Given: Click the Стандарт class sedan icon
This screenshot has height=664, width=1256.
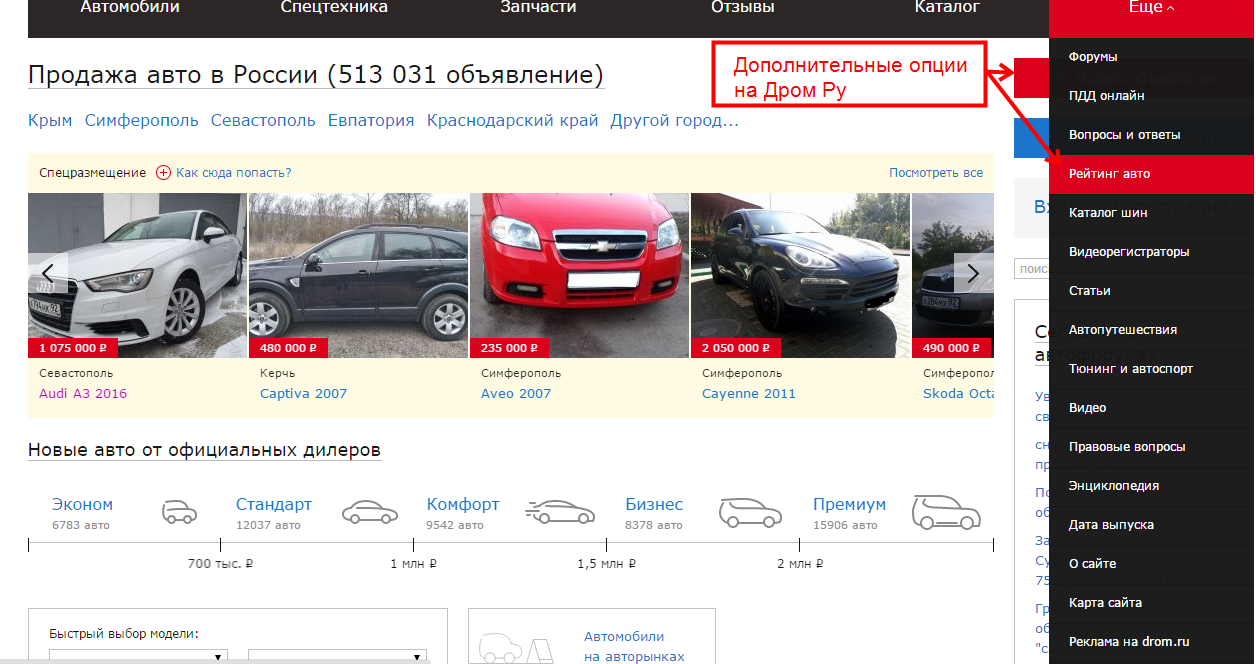Looking at the screenshot, I should 369,512.
